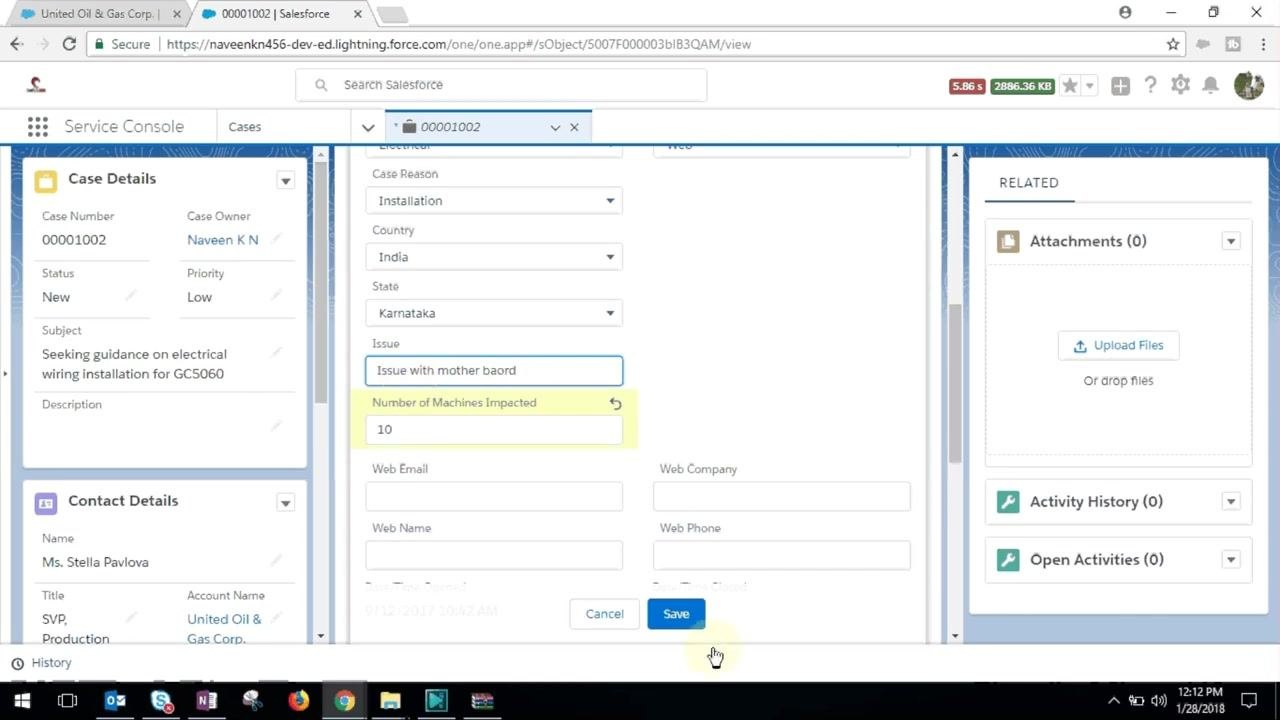The height and width of the screenshot is (720, 1280).
Task: Switch to the Related tab
Action: coord(1029,183)
